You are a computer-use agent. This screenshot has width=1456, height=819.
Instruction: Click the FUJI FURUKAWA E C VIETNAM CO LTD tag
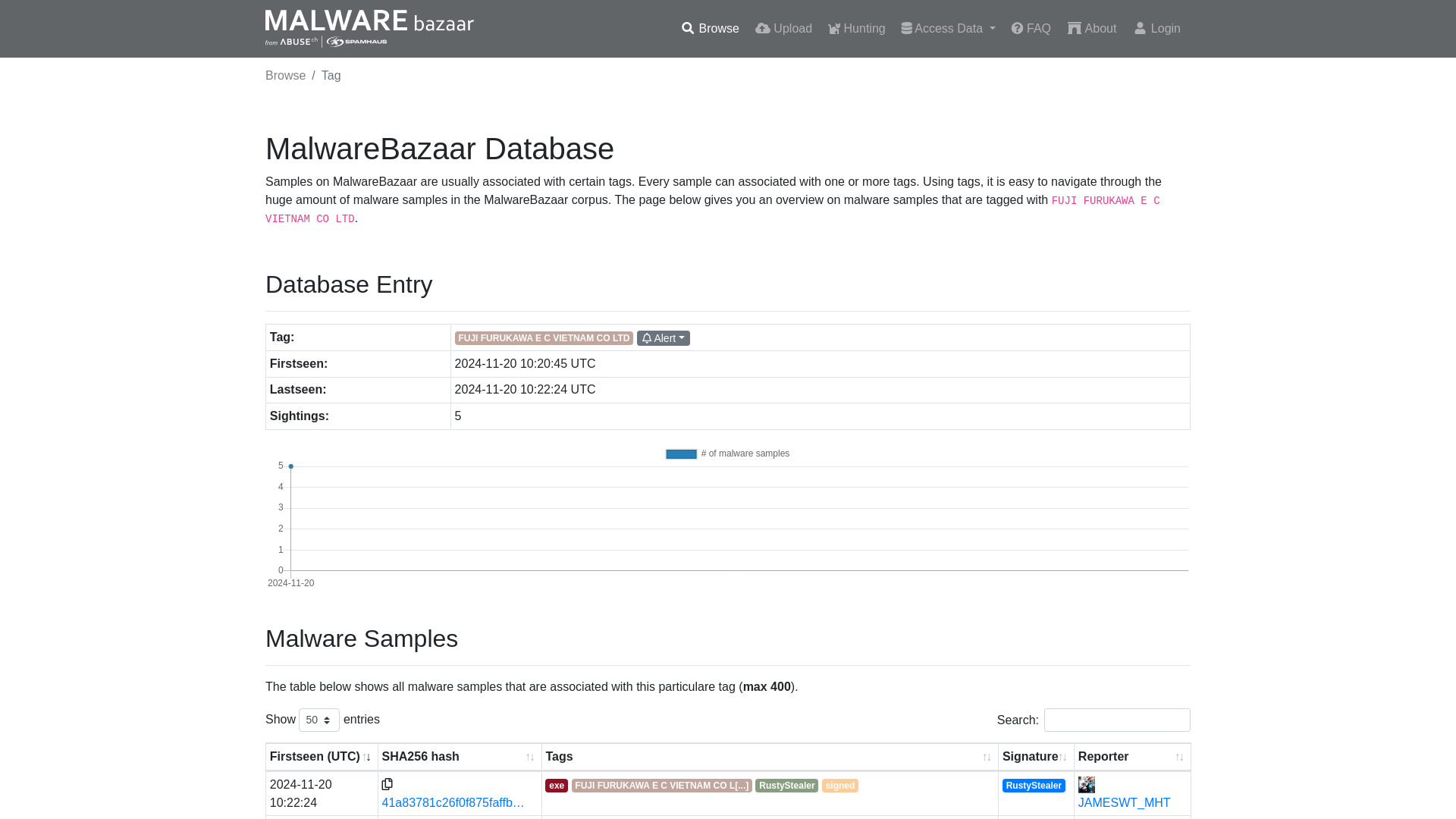(x=543, y=337)
